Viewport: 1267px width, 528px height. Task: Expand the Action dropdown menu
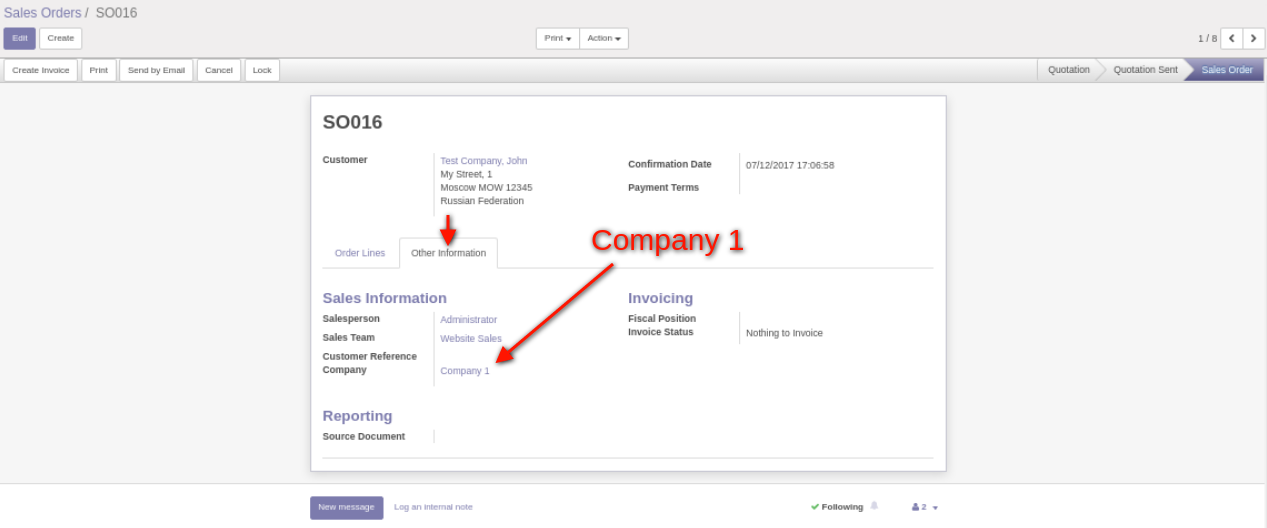[604, 38]
